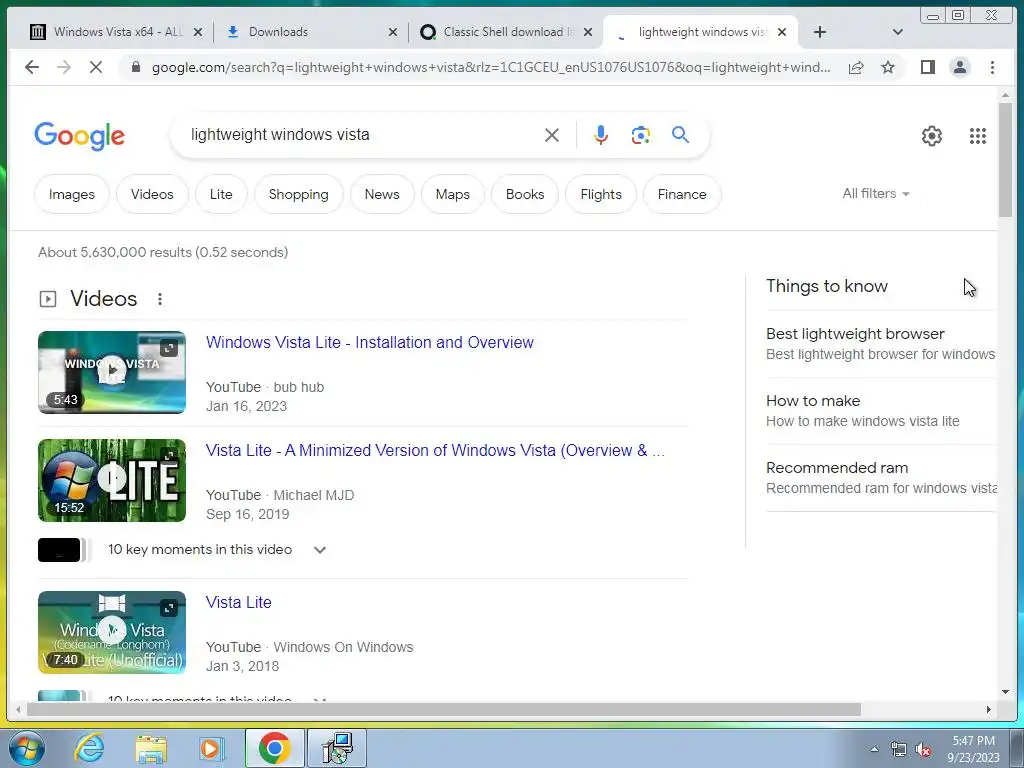
Task: Open the installer program taskbar icon
Action: pos(338,748)
